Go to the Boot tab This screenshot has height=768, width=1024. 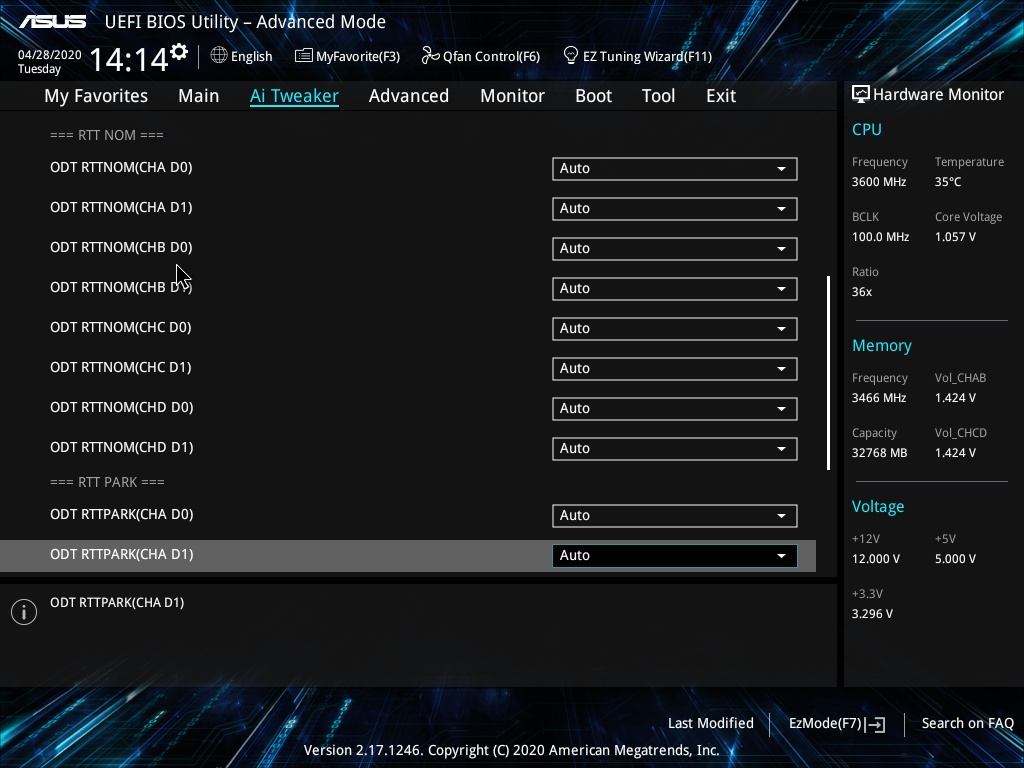coord(594,96)
